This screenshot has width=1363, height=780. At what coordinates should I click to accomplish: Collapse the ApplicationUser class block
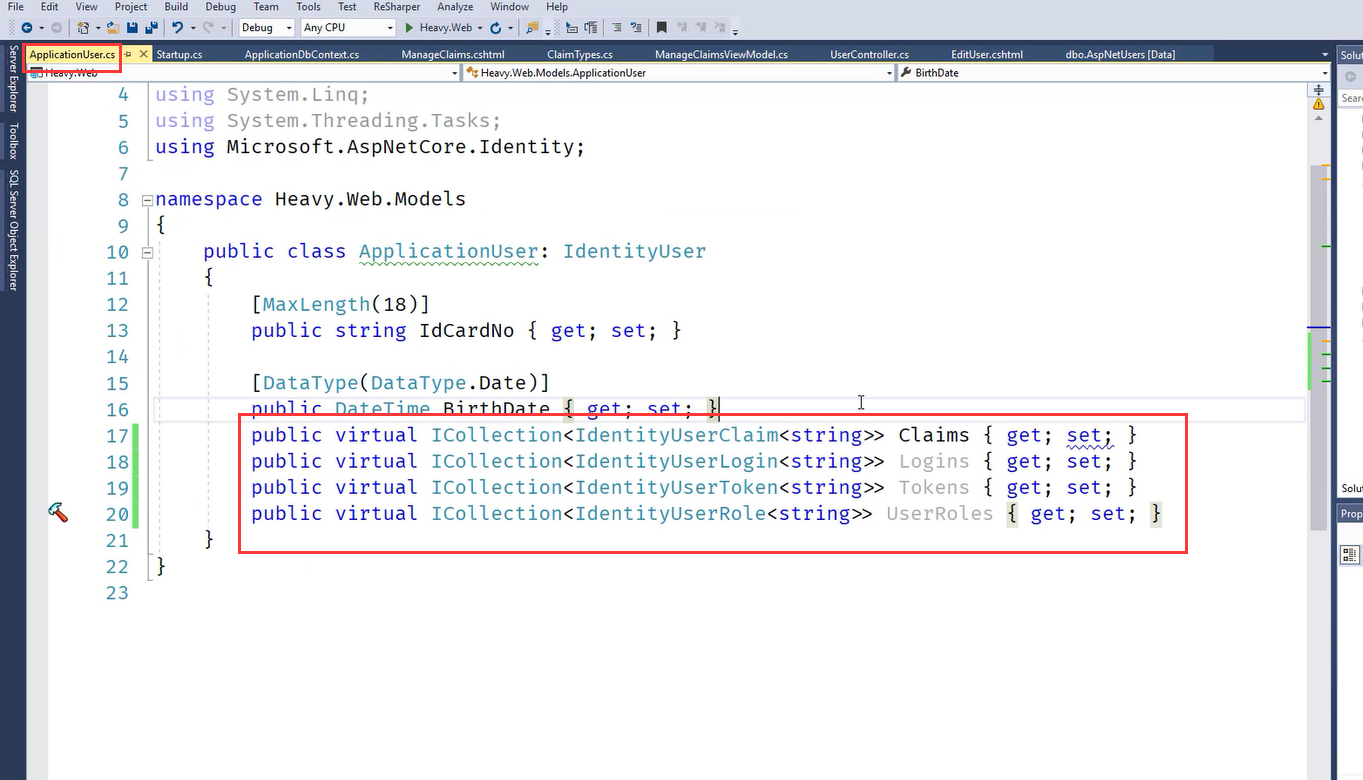(x=147, y=252)
